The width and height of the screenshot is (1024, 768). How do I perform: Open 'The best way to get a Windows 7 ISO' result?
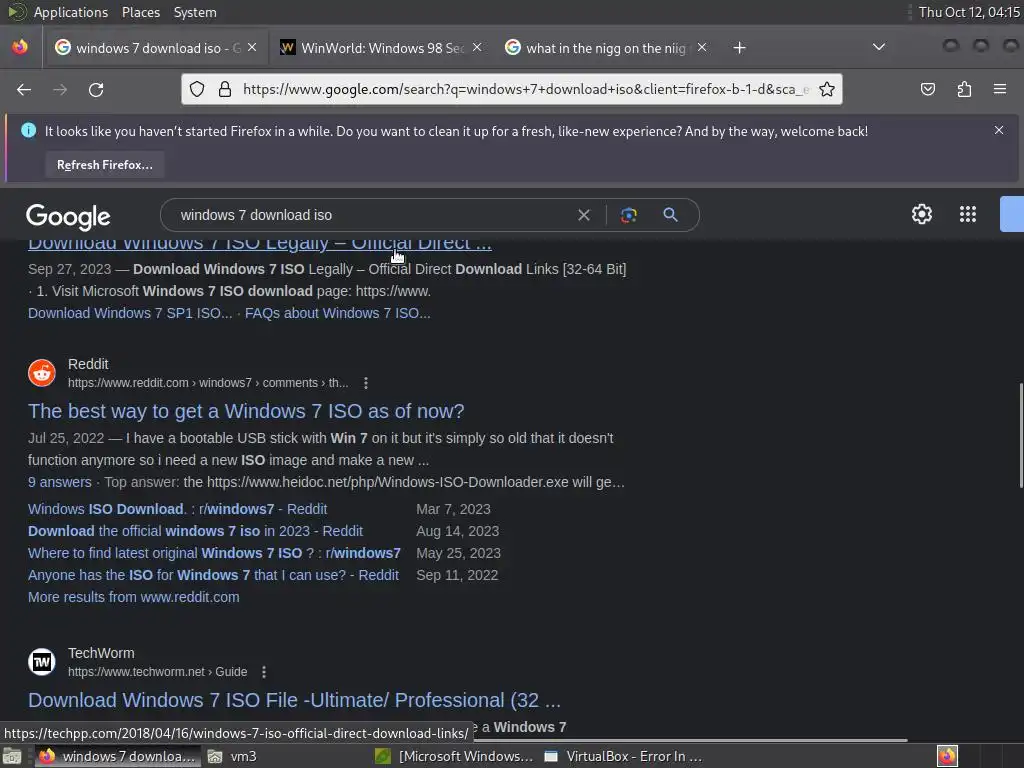pyautogui.click(x=246, y=411)
